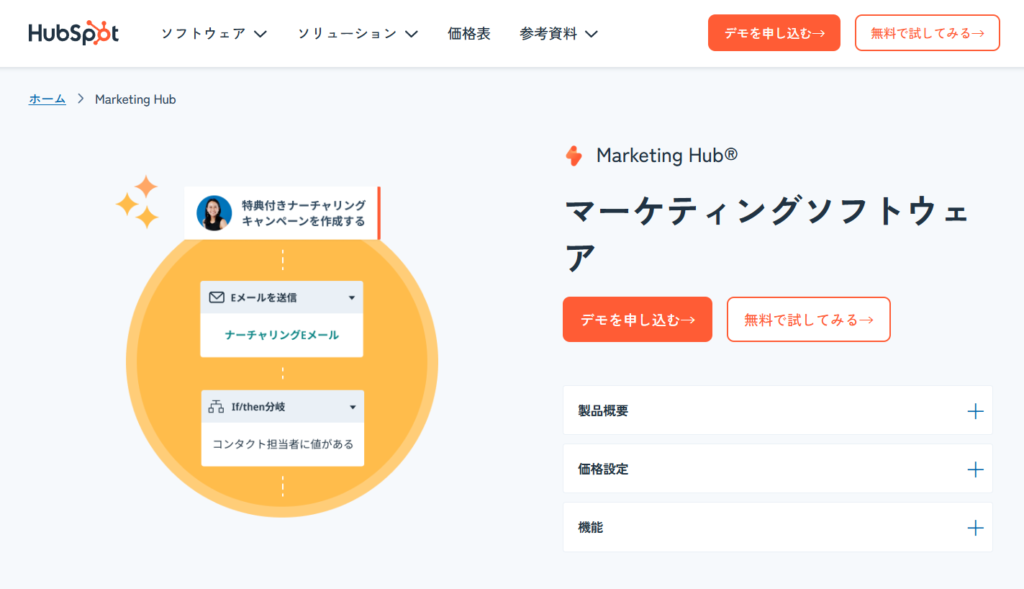Viewport: 1024px width, 589px height.
Task: Open the 参考資料 dropdown menu
Action: [x=558, y=33]
